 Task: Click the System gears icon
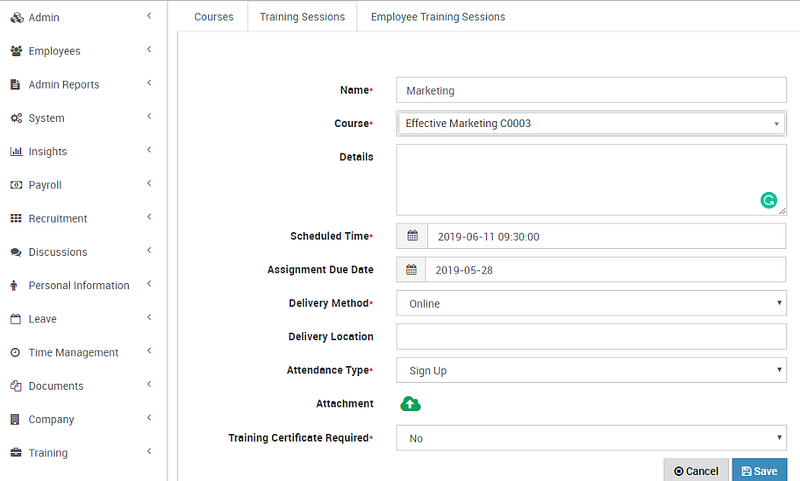coord(16,118)
